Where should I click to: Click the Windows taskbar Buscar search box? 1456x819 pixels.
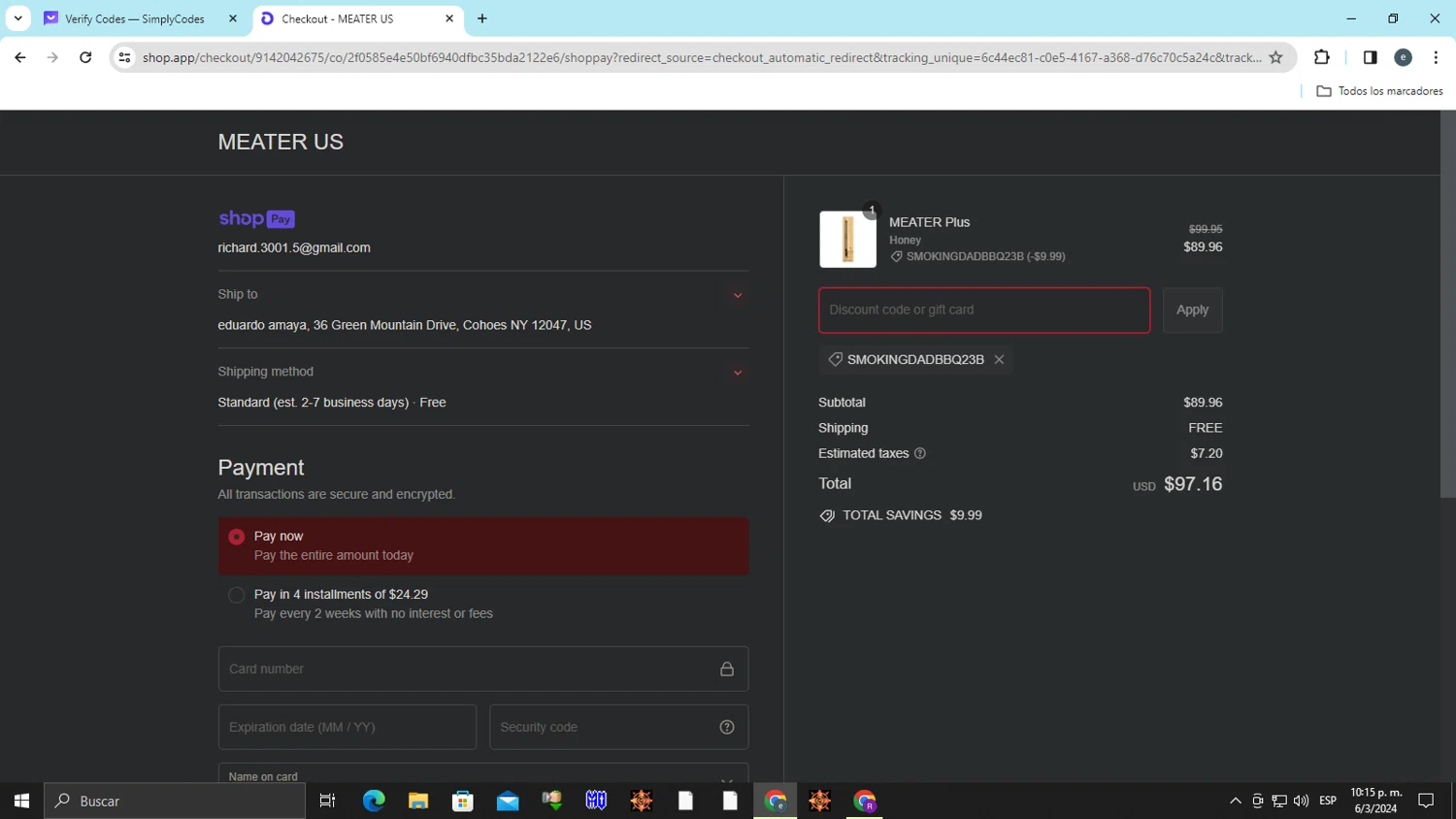click(x=175, y=801)
